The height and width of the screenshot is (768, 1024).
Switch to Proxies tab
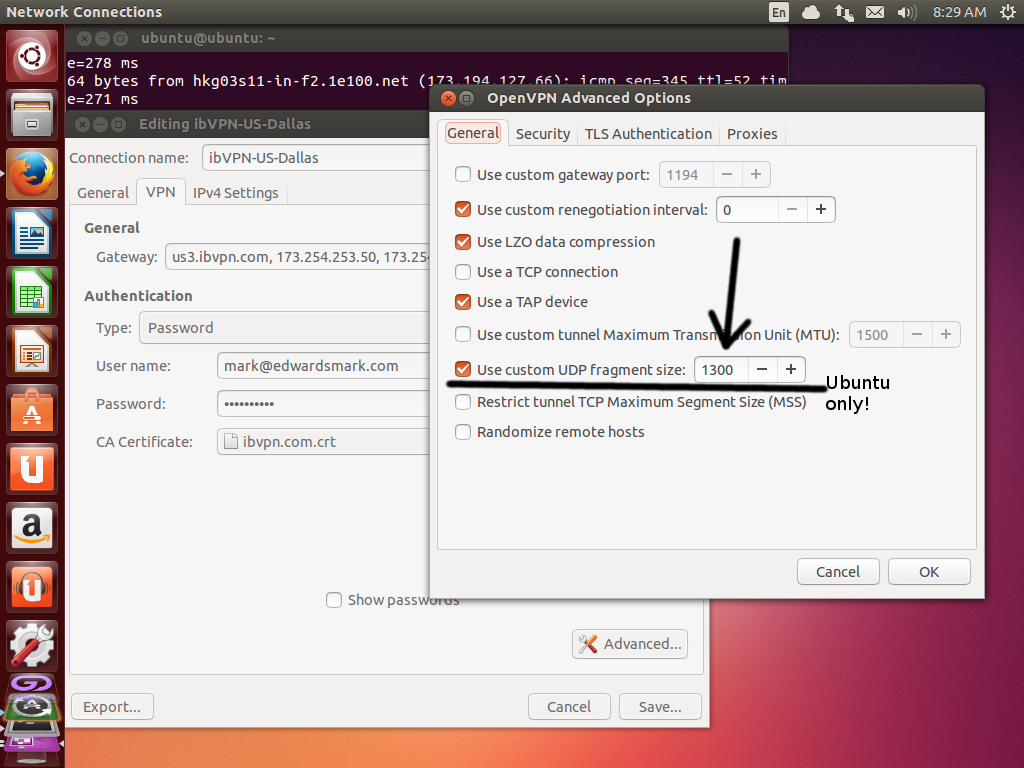(752, 134)
